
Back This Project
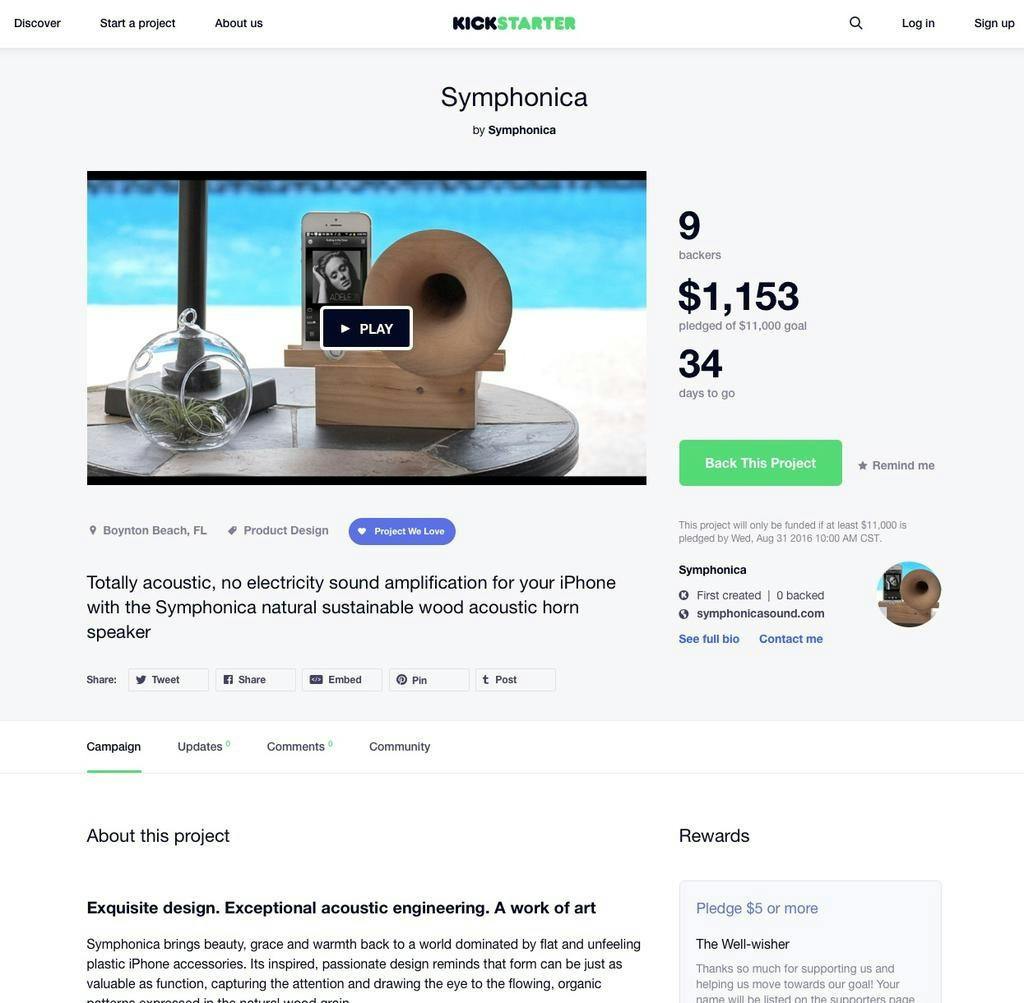(x=760, y=463)
